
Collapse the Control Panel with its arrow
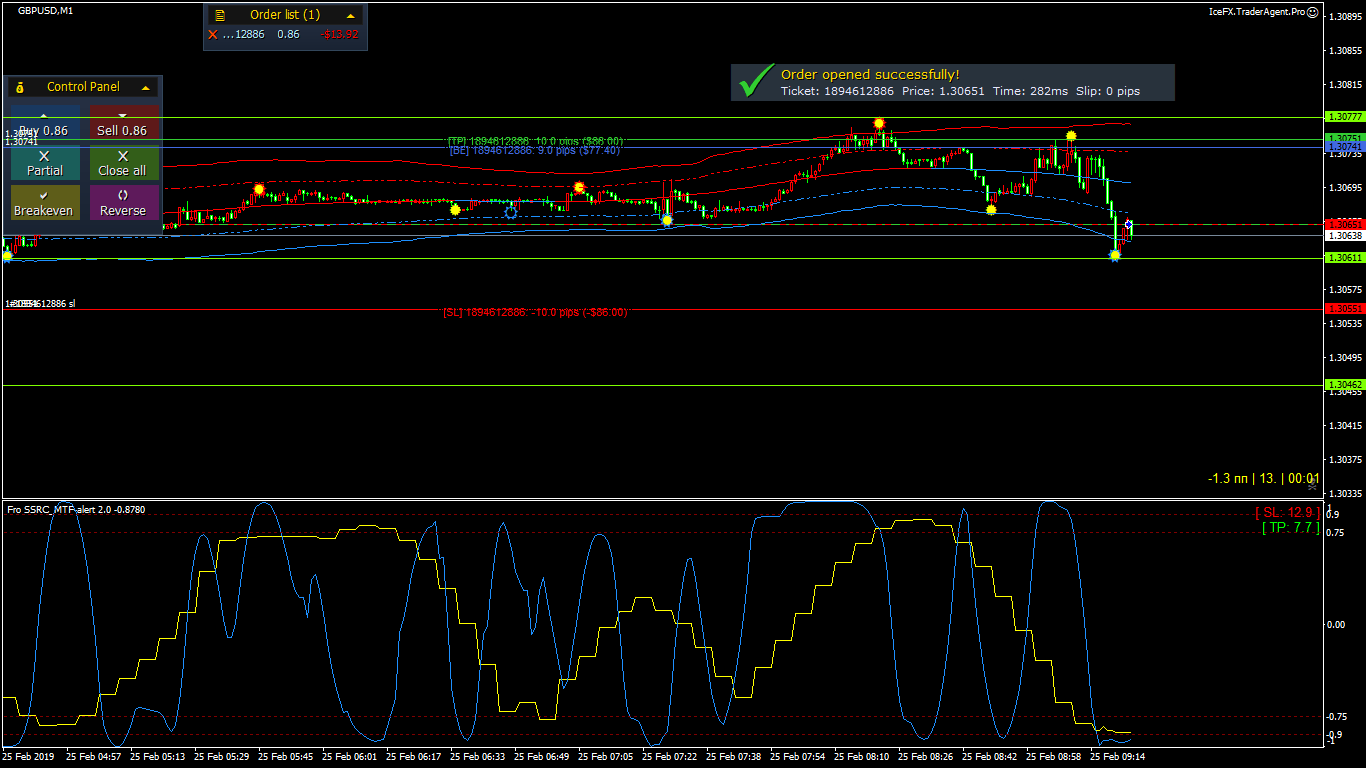(x=146, y=87)
